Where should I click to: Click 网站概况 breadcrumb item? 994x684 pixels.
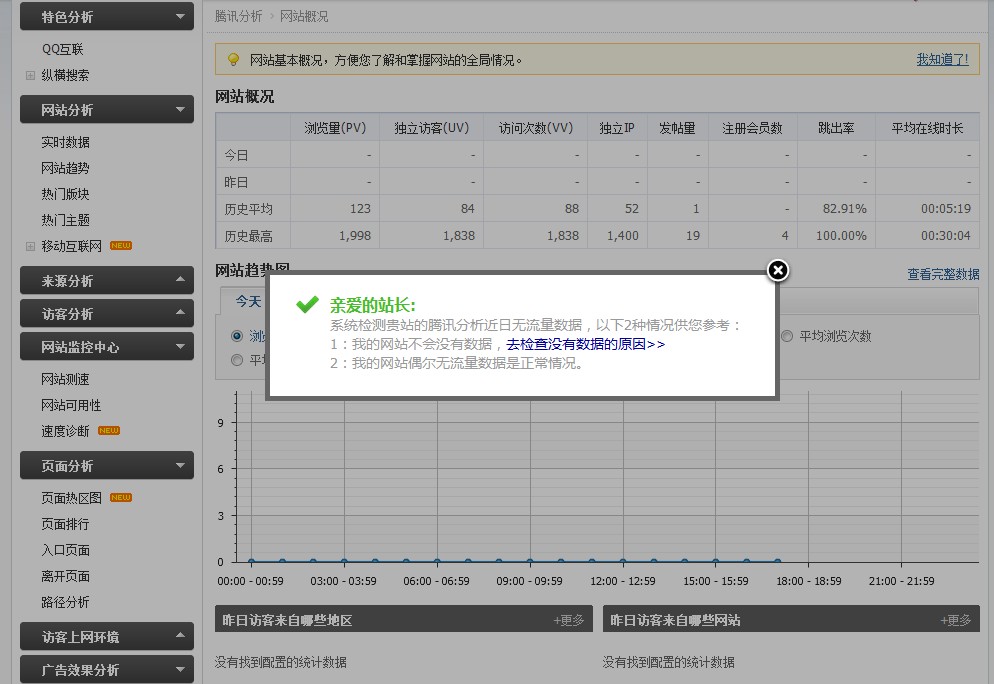click(x=304, y=16)
